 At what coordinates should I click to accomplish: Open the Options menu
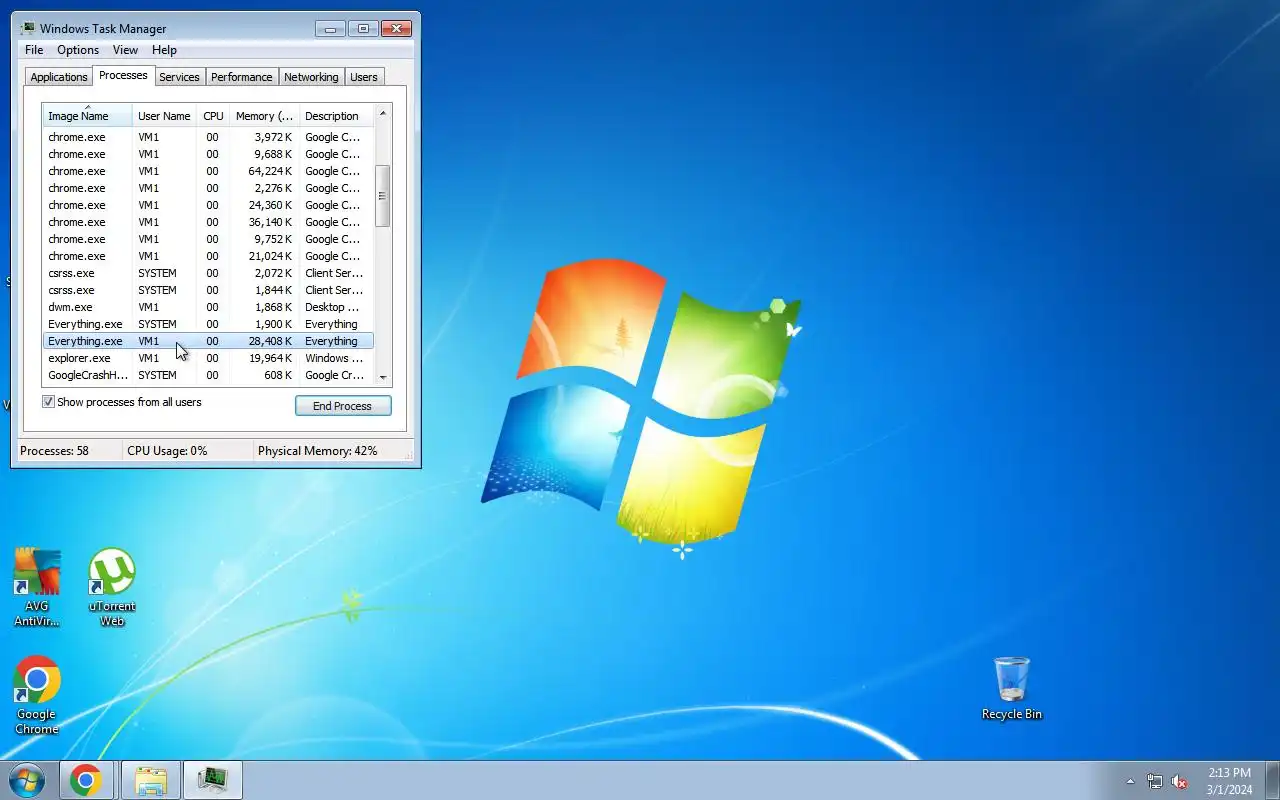(78, 50)
